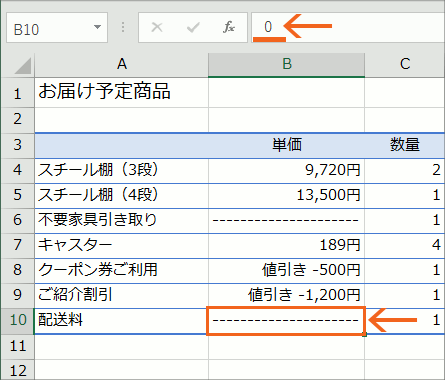Image resolution: width=445 pixels, height=380 pixels.
Task: Click the enter checkmark icon in formula bar
Action: (193, 27)
